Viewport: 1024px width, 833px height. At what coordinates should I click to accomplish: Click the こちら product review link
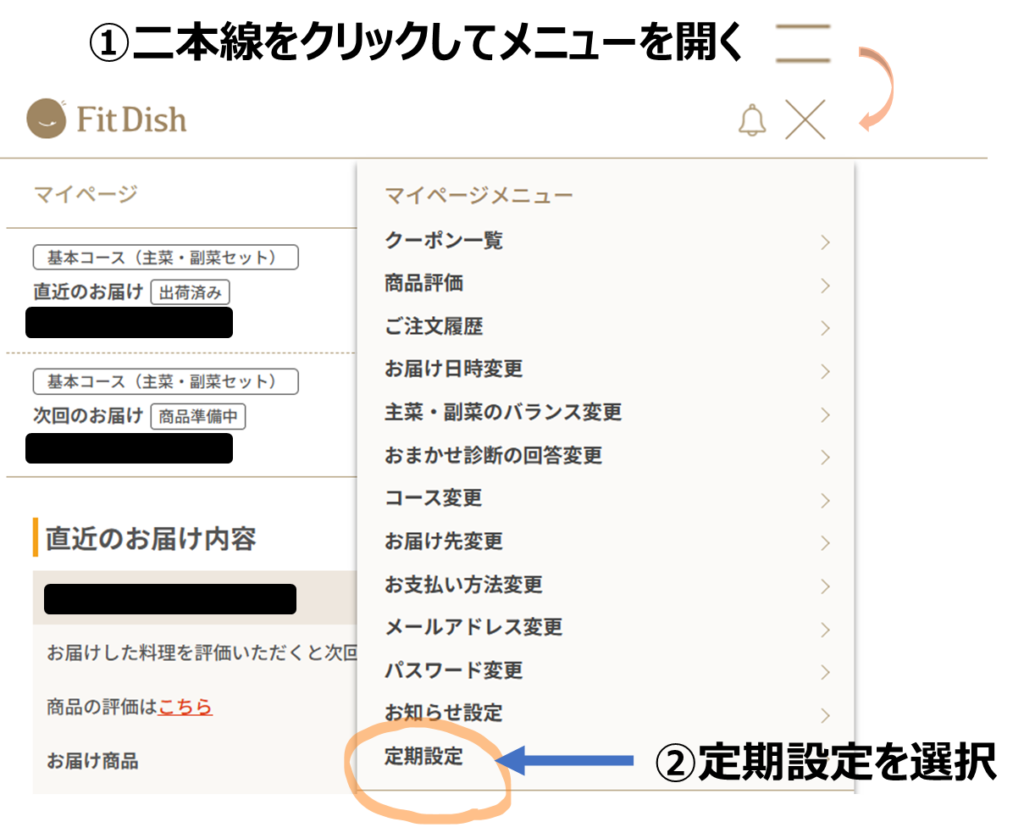click(x=185, y=707)
